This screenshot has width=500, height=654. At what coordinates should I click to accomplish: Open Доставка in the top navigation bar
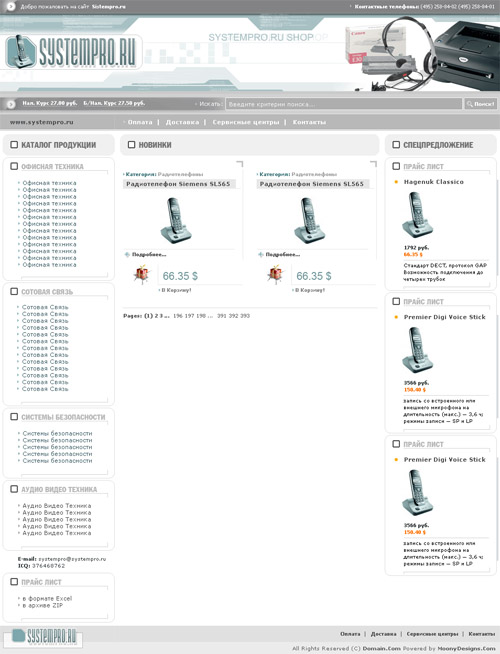click(182, 122)
